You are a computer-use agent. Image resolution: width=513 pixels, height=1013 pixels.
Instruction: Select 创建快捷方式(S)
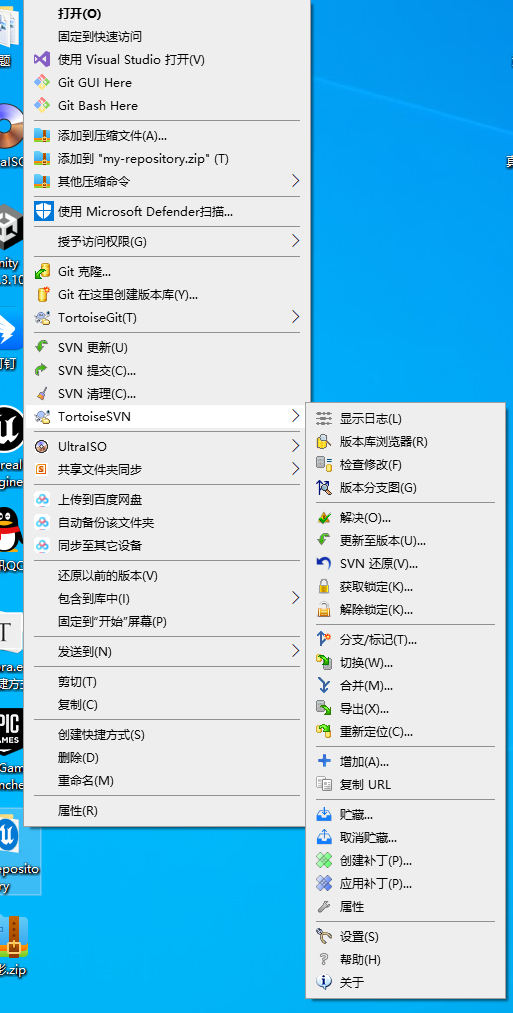tap(167, 735)
